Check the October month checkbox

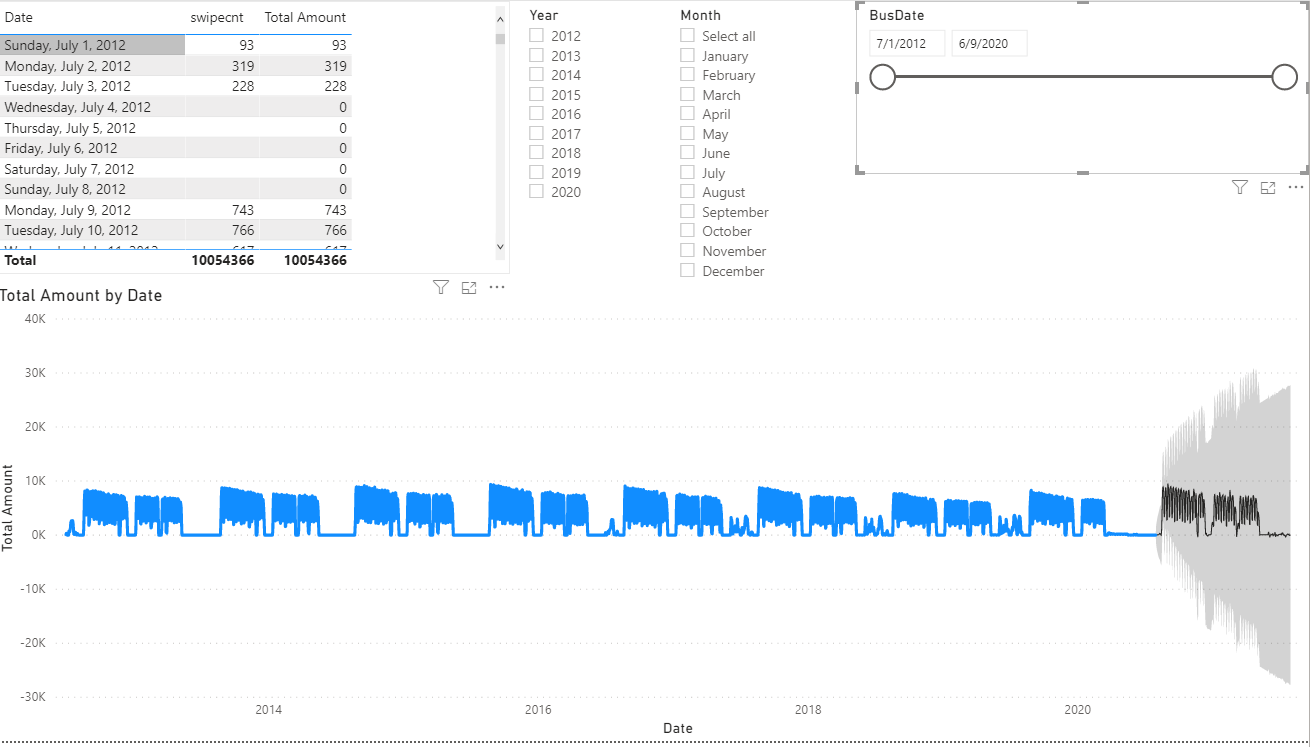pyautogui.click(x=688, y=230)
